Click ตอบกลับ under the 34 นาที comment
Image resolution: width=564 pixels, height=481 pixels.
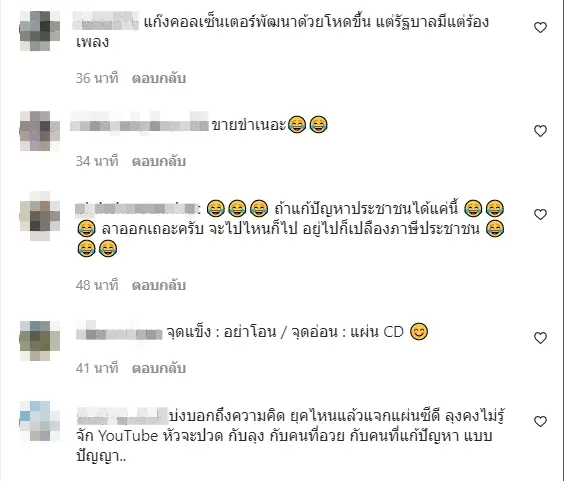(159, 161)
